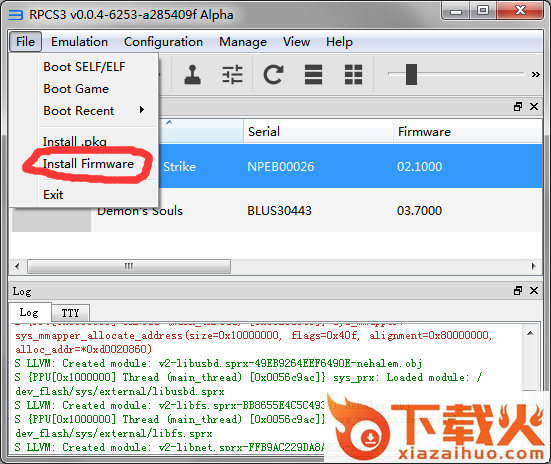This screenshot has width=551, height=464.
Task: Click the log scrollbar up arrow
Action: tap(530, 333)
